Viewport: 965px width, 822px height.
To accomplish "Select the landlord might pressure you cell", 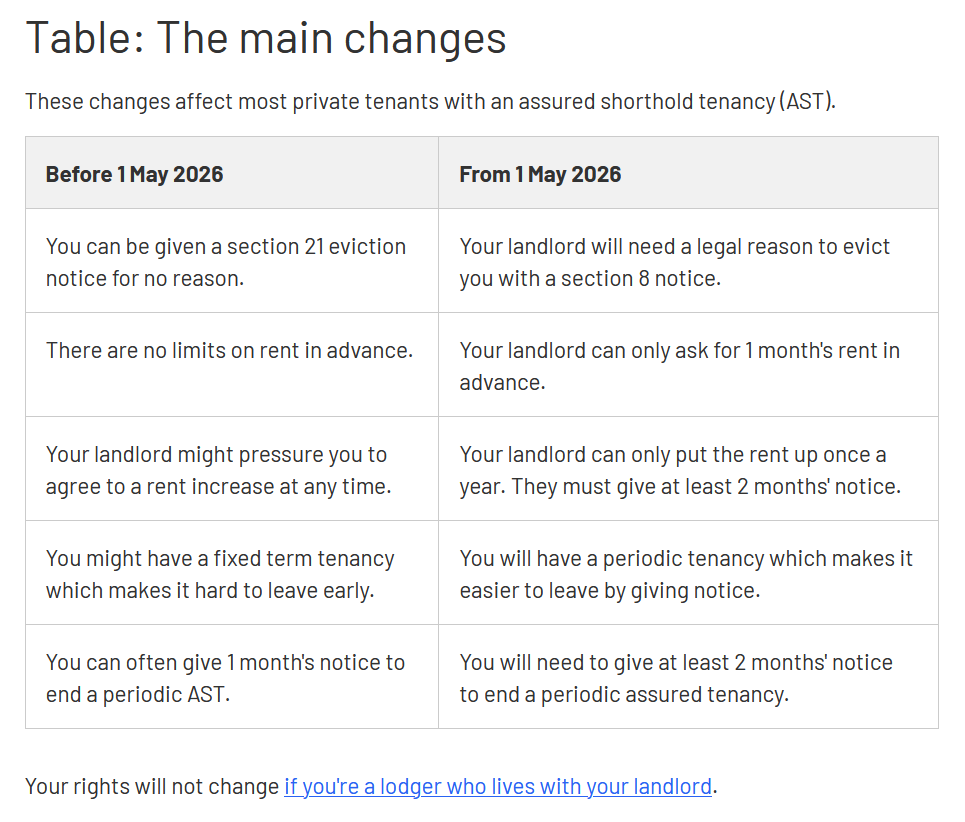I will (216, 470).
